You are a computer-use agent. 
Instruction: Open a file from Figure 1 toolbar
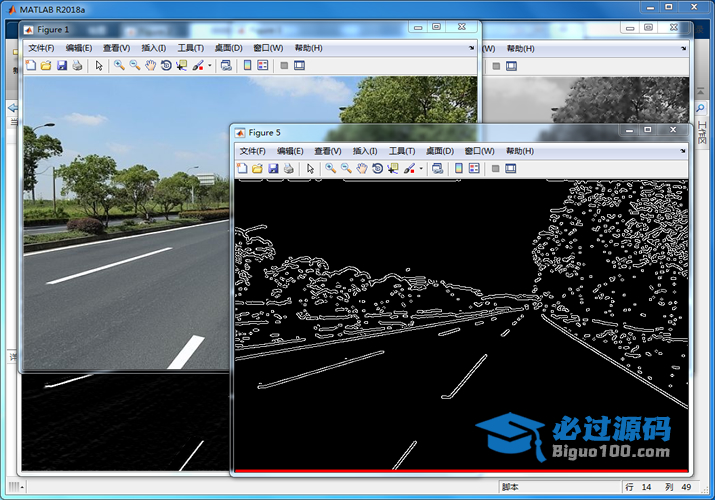46,66
